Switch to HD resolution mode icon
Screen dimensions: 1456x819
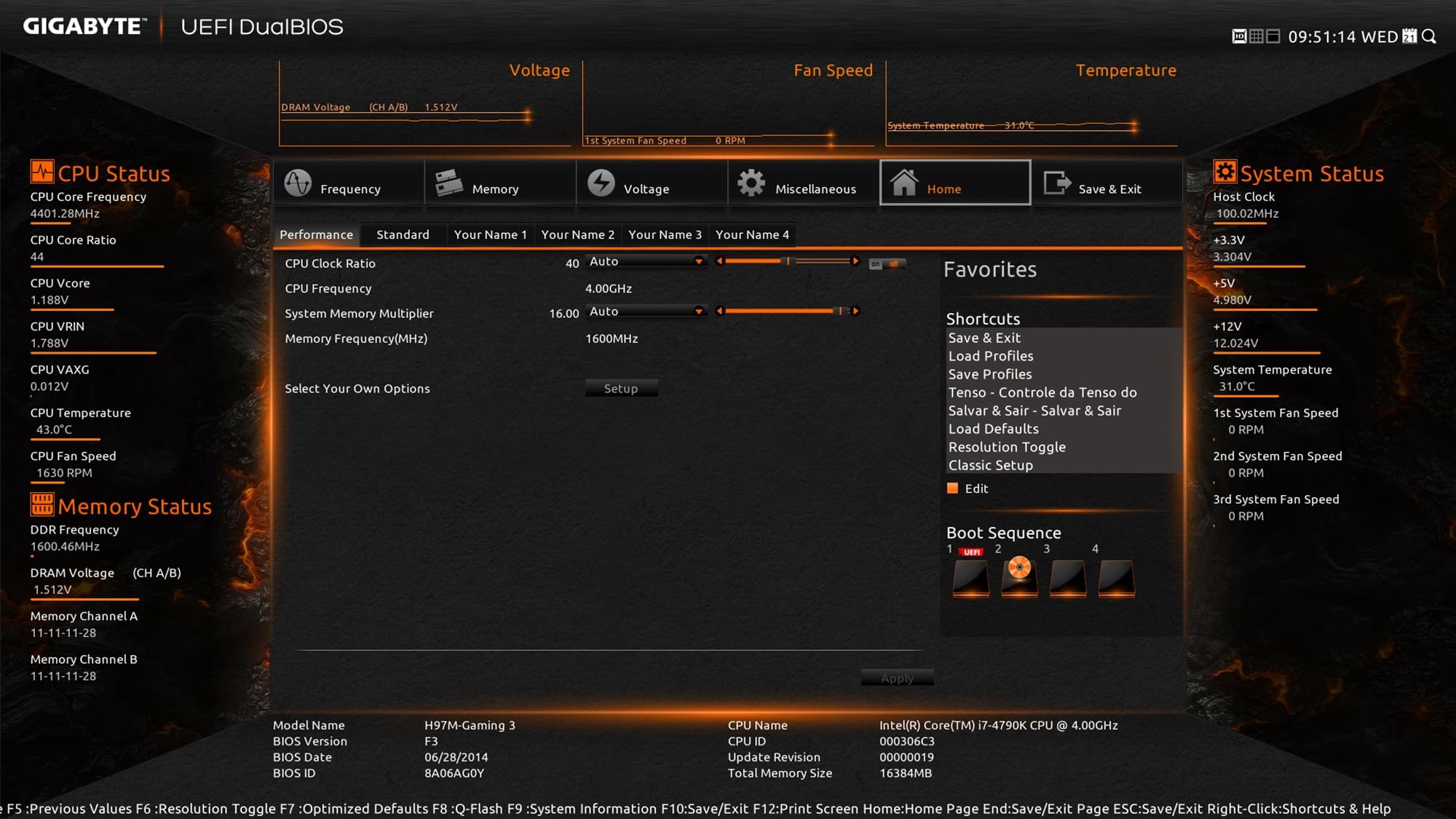coord(1239,36)
